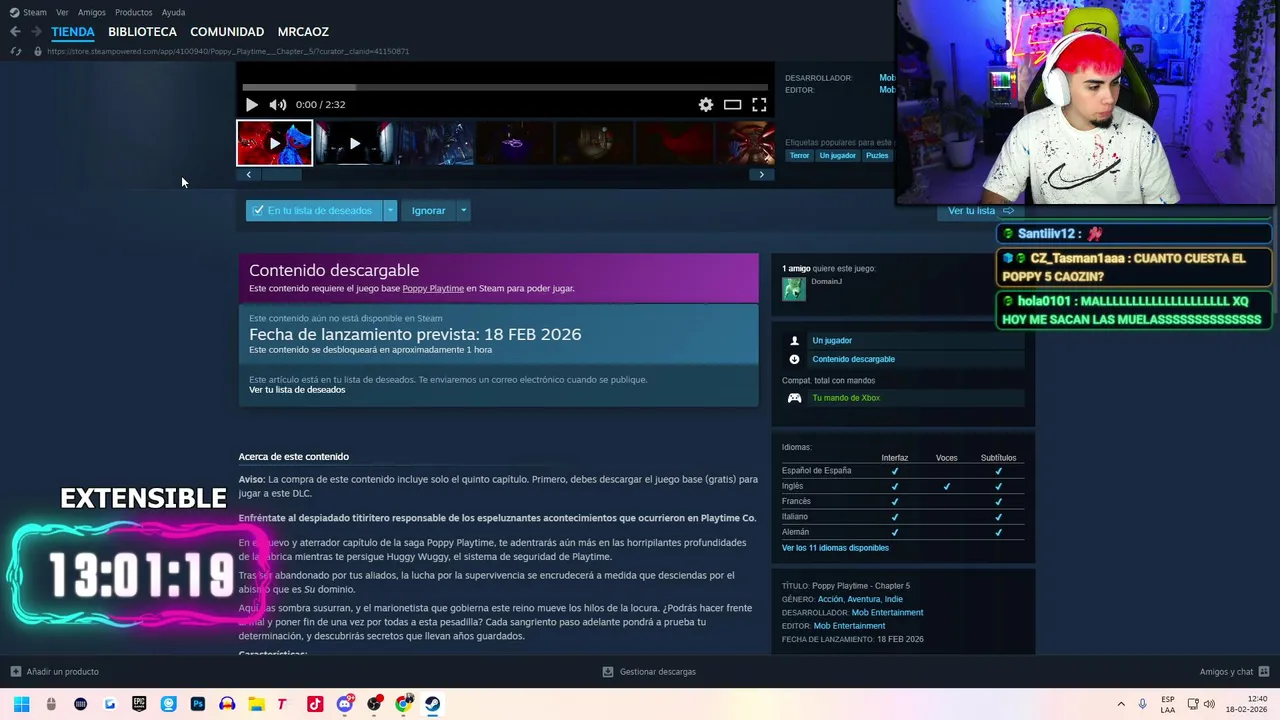This screenshot has height=720, width=1280.
Task: Open the Windows Start menu
Action: pos(21,704)
